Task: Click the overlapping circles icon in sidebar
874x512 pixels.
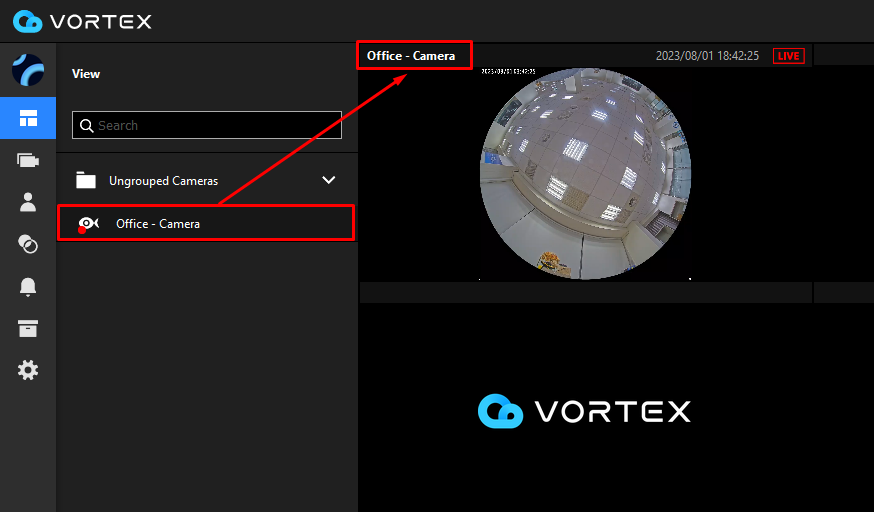Action: click(28, 244)
